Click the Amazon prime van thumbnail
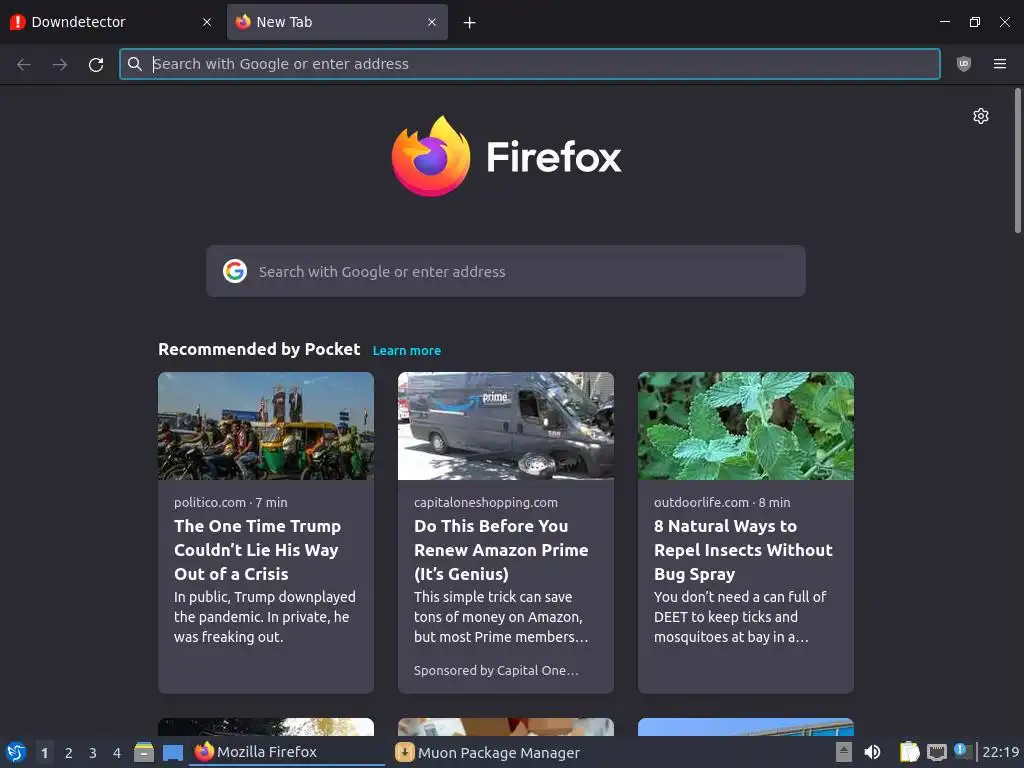 point(505,426)
